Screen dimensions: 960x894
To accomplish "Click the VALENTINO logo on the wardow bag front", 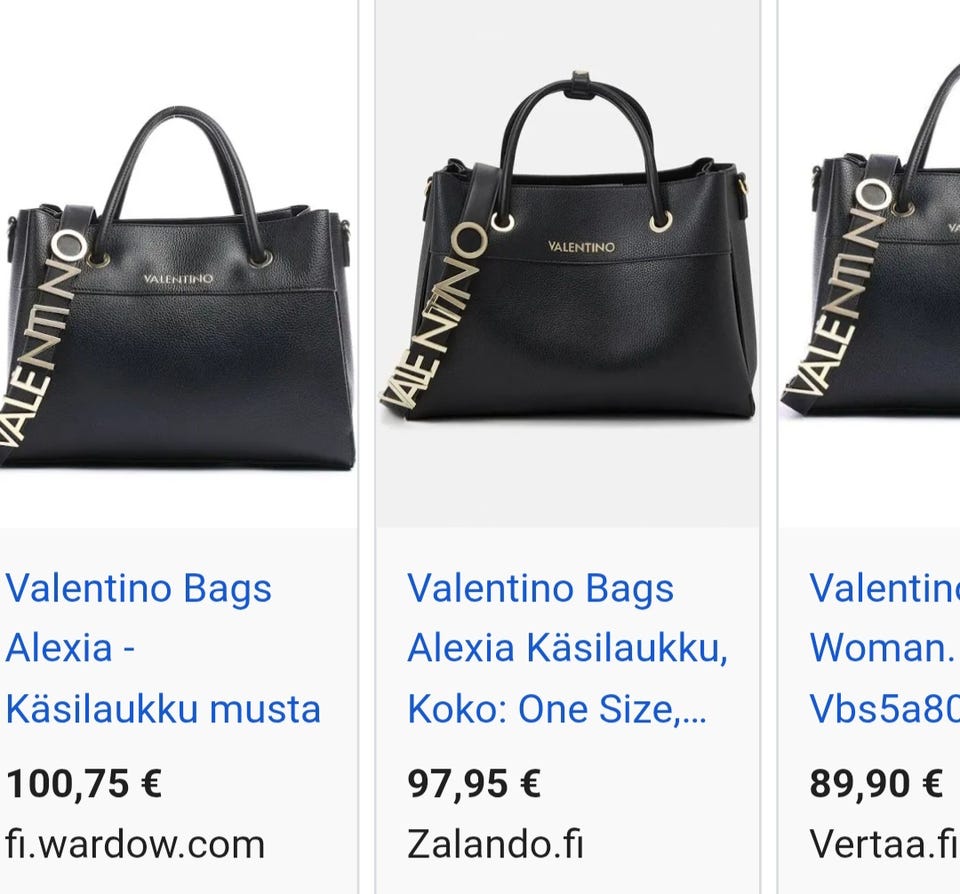I will point(178,279).
